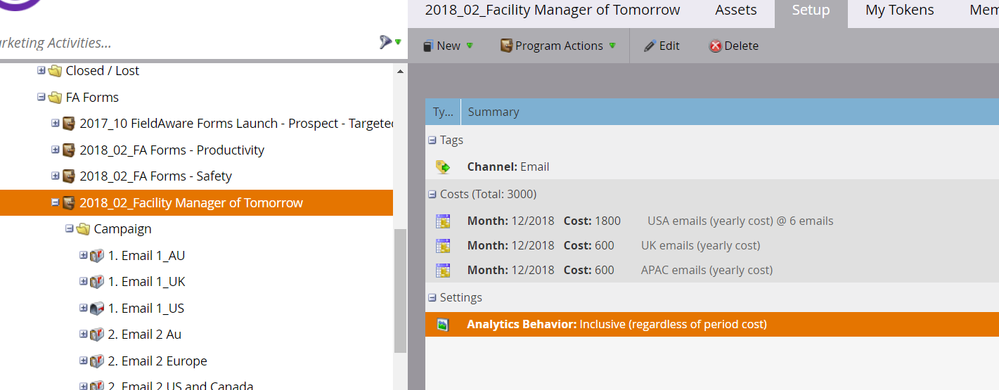999x390 pixels.
Task: Click calendar icon for APAC emails cost
Action: tap(443, 270)
